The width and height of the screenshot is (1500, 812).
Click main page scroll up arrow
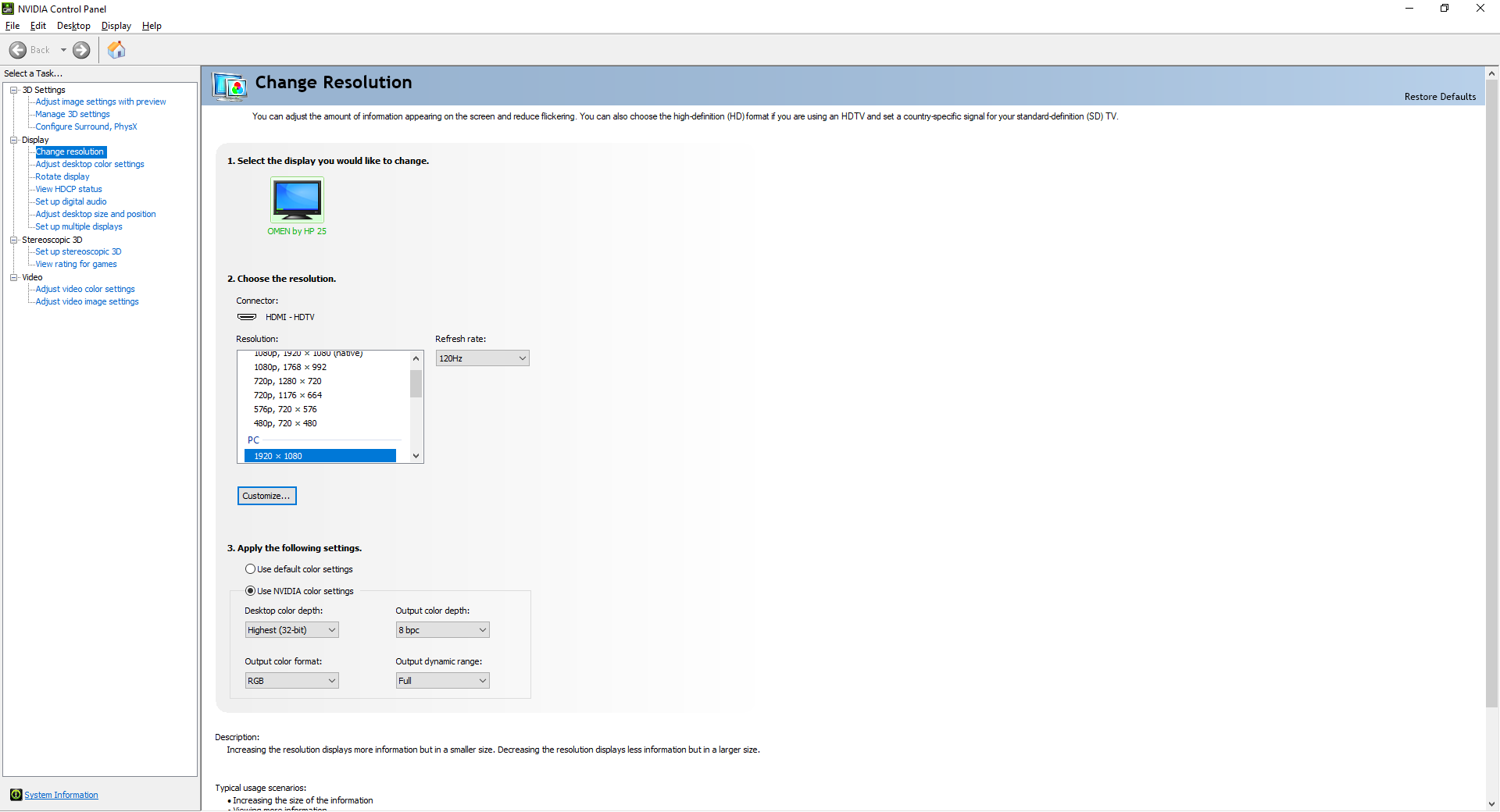(x=1491, y=73)
